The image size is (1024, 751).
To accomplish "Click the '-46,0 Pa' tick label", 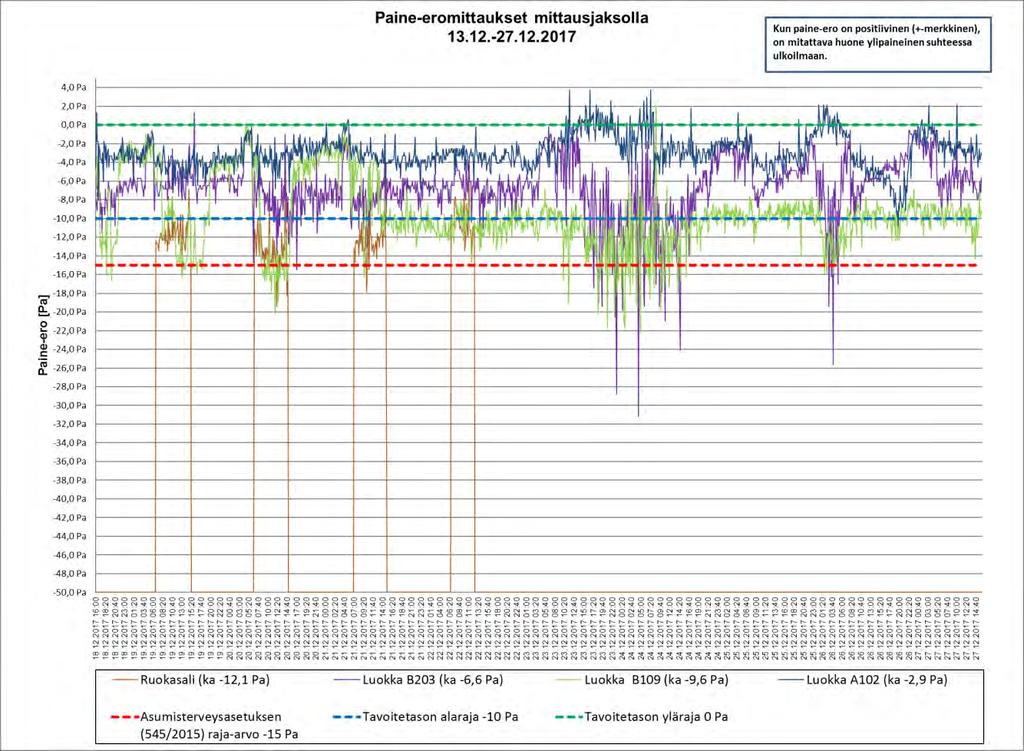I will coord(69,555).
